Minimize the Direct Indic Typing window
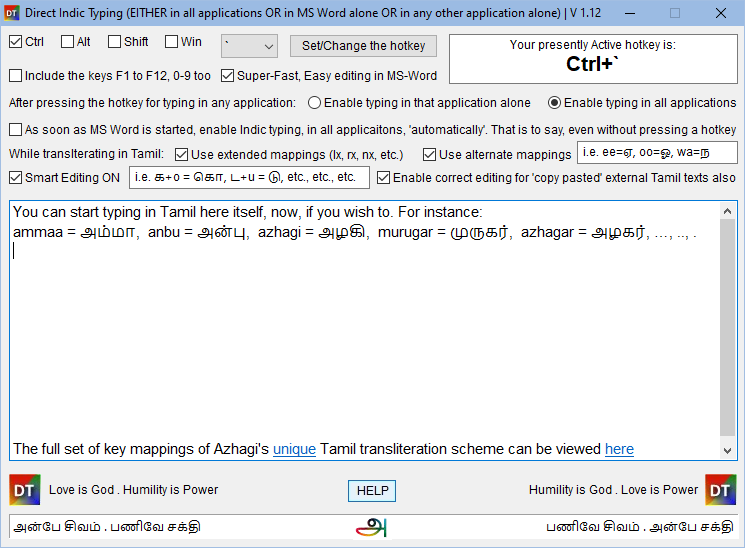The width and height of the screenshot is (745, 548). [630, 13]
